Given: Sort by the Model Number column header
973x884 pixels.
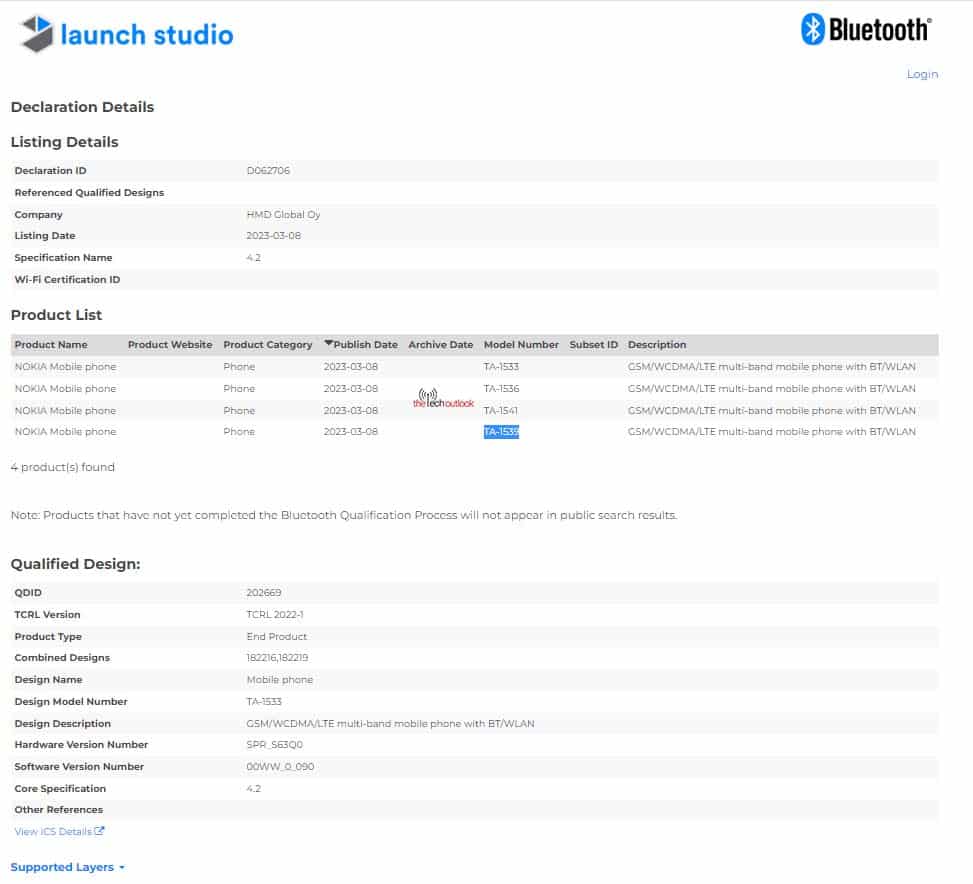Looking at the screenshot, I should pyautogui.click(x=521, y=344).
